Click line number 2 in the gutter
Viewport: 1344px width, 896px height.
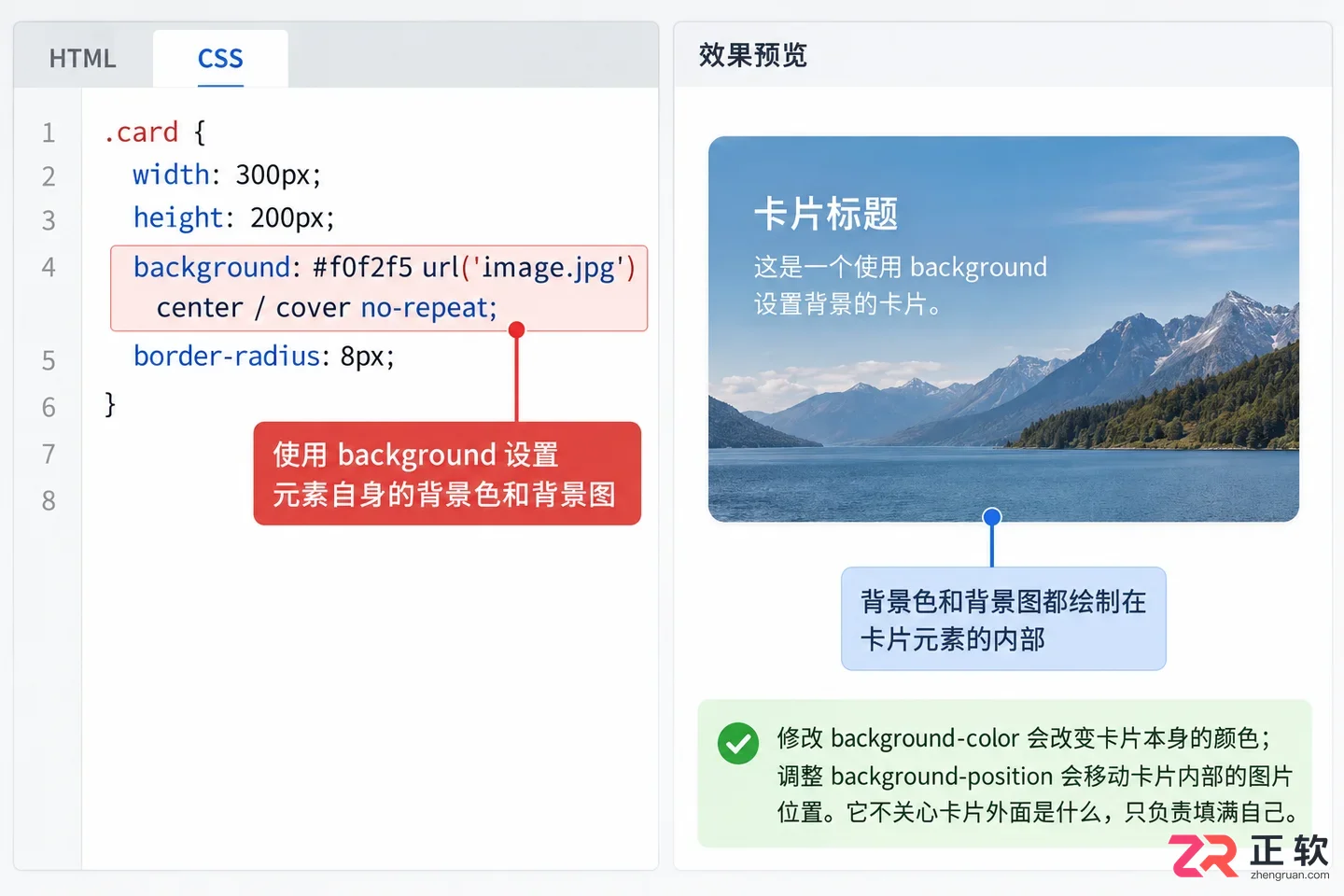pos(49,176)
